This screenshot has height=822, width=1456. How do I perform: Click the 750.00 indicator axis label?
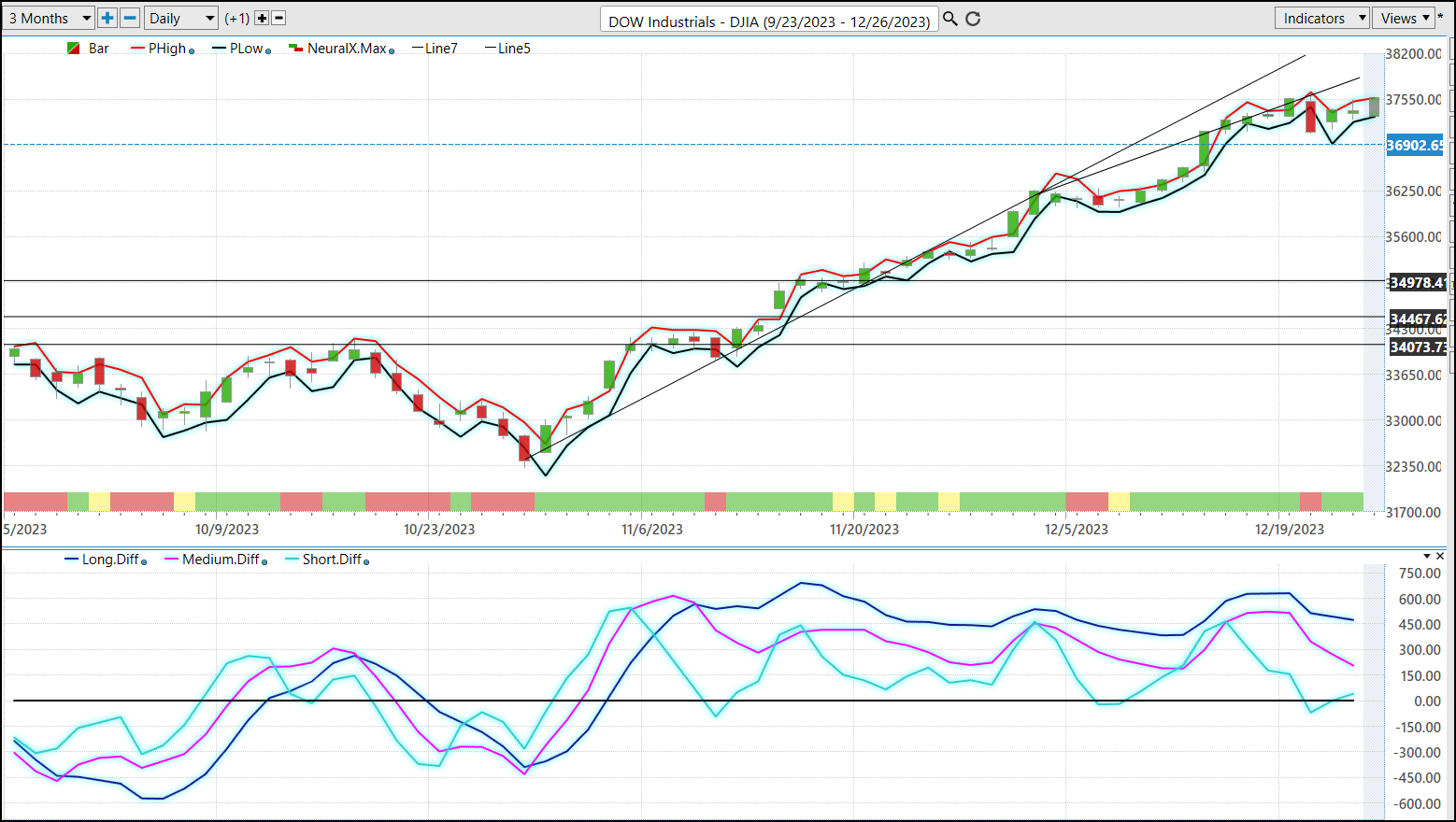point(1420,574)
